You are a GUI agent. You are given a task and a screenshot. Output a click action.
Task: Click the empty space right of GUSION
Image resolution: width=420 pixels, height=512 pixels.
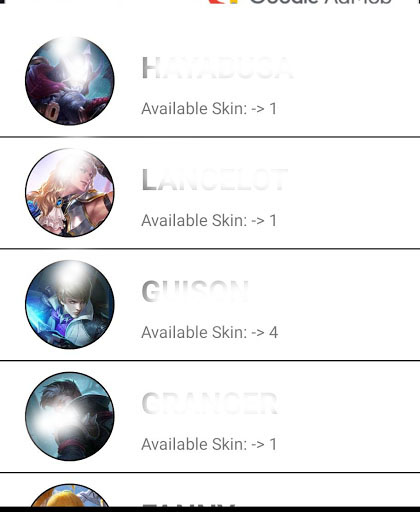click(333, 291)
